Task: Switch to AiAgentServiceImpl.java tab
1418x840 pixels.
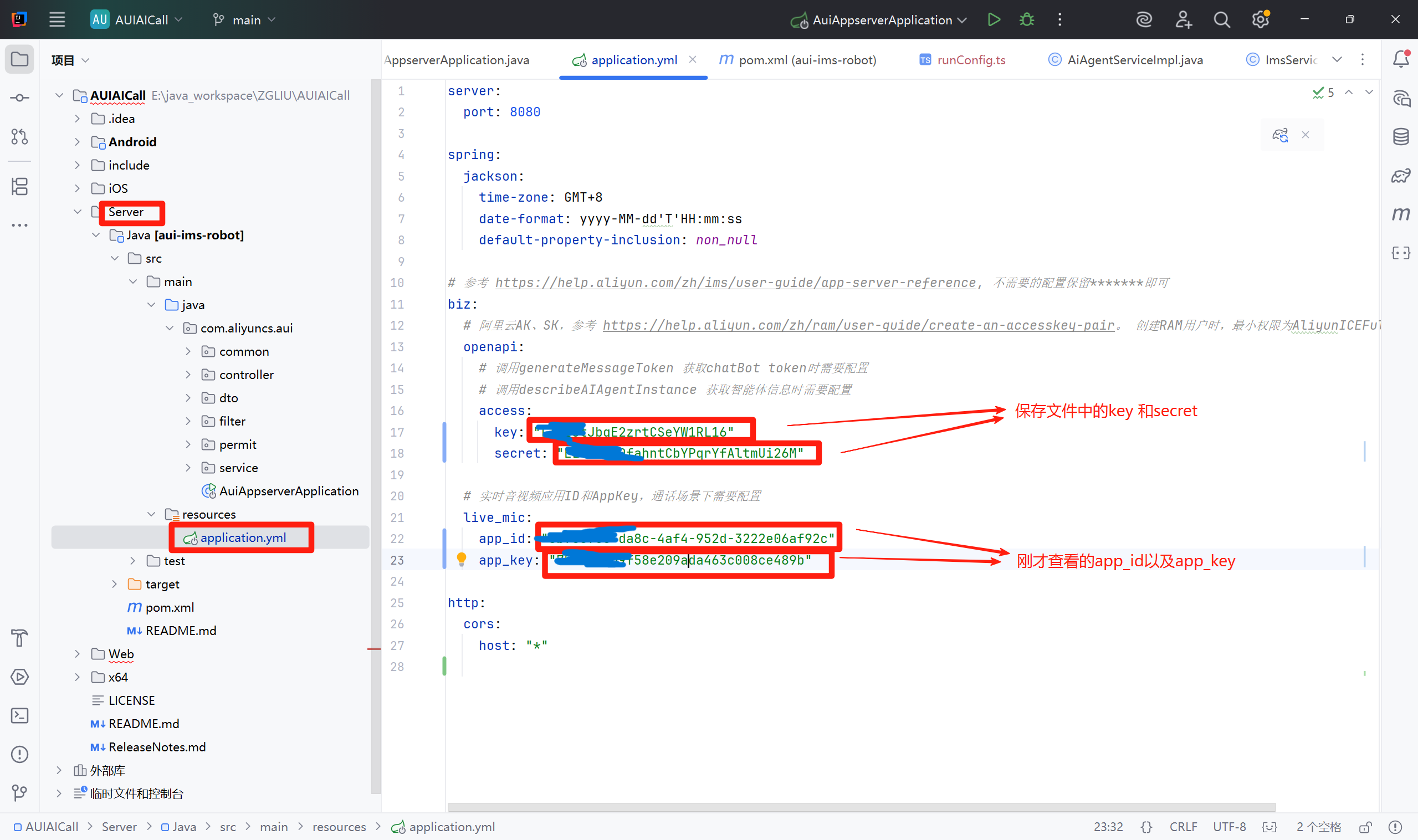Action: click(1125, 60)
